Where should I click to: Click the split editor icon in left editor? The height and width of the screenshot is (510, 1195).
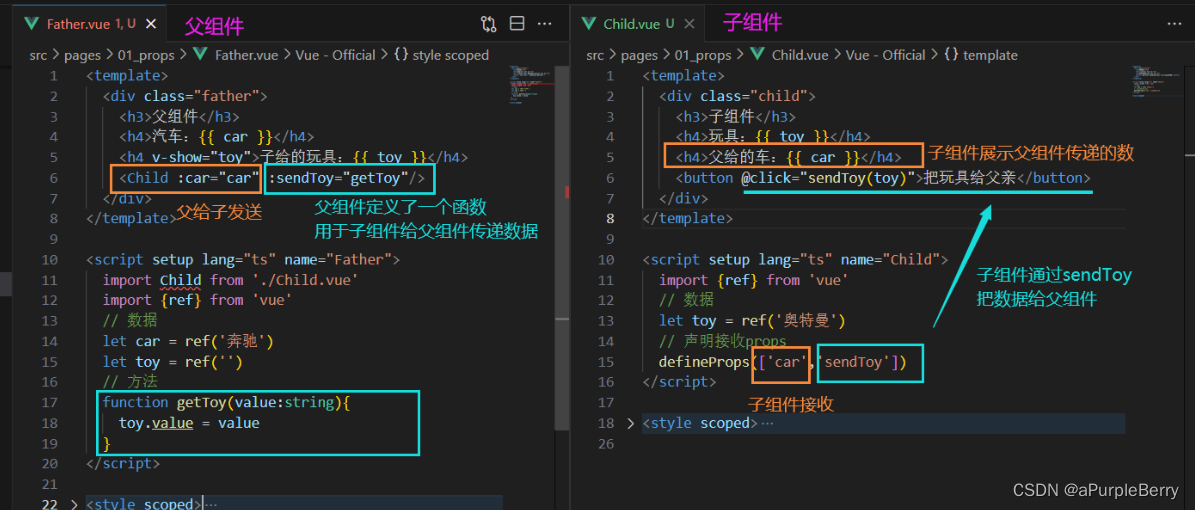click(x=517, y=24)
